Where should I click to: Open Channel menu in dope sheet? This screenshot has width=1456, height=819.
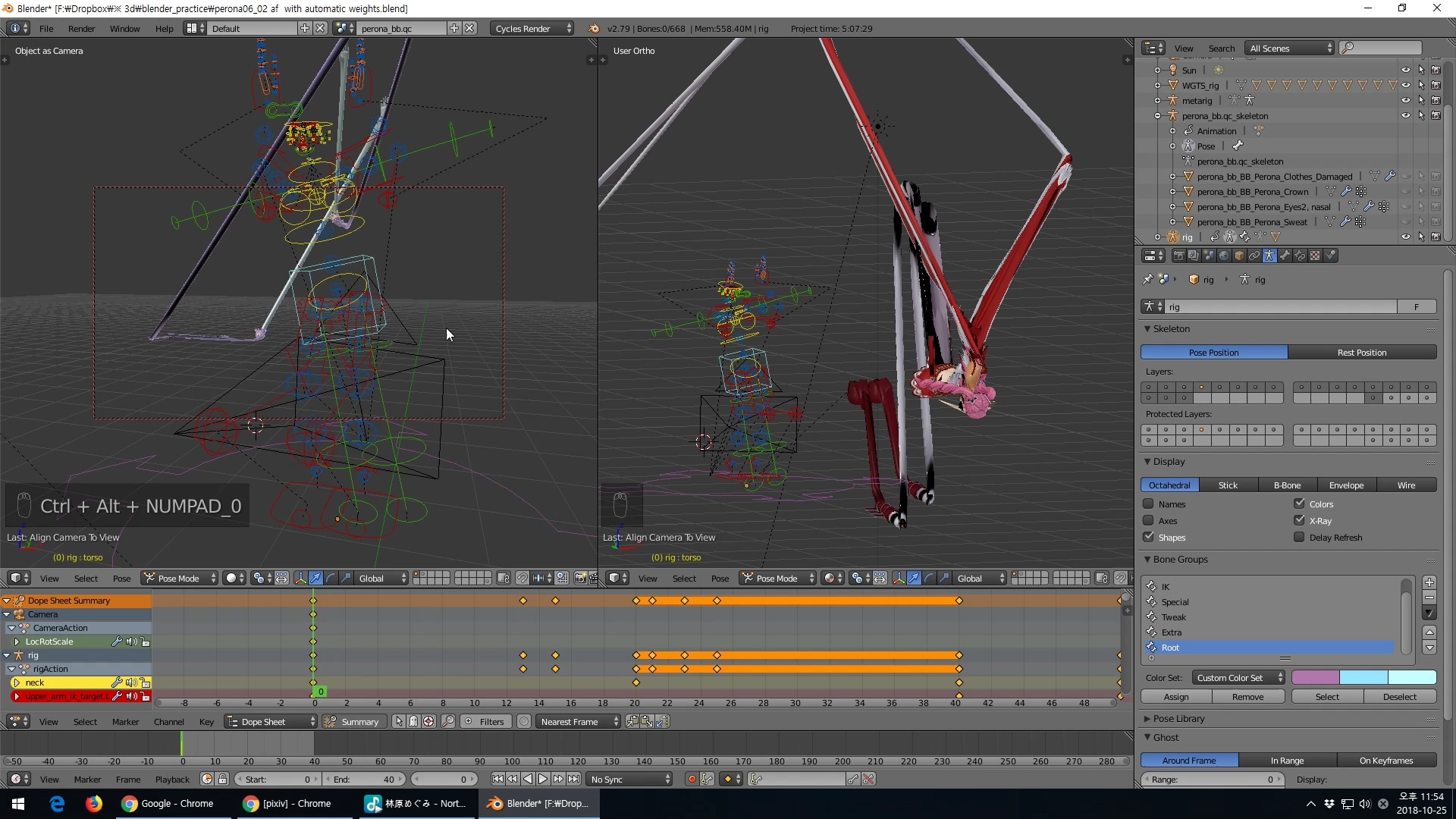(168, 721)
